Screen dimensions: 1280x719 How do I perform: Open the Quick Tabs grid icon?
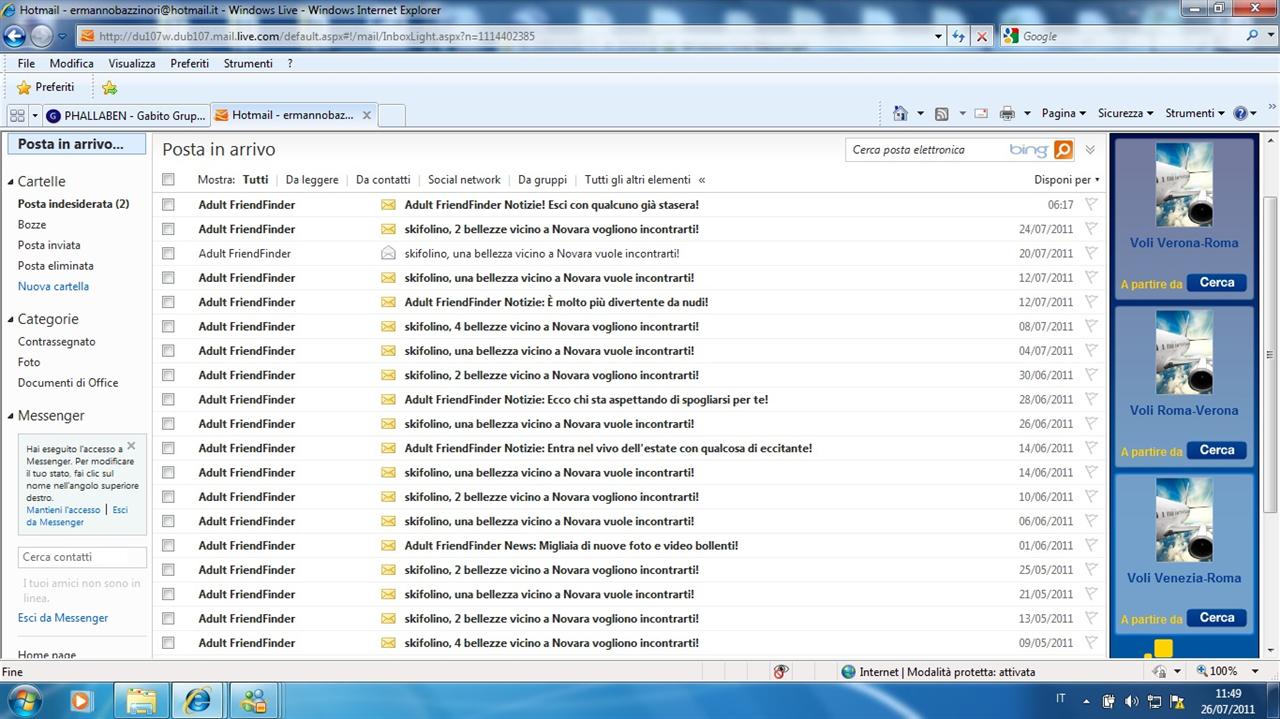[17, 115]
